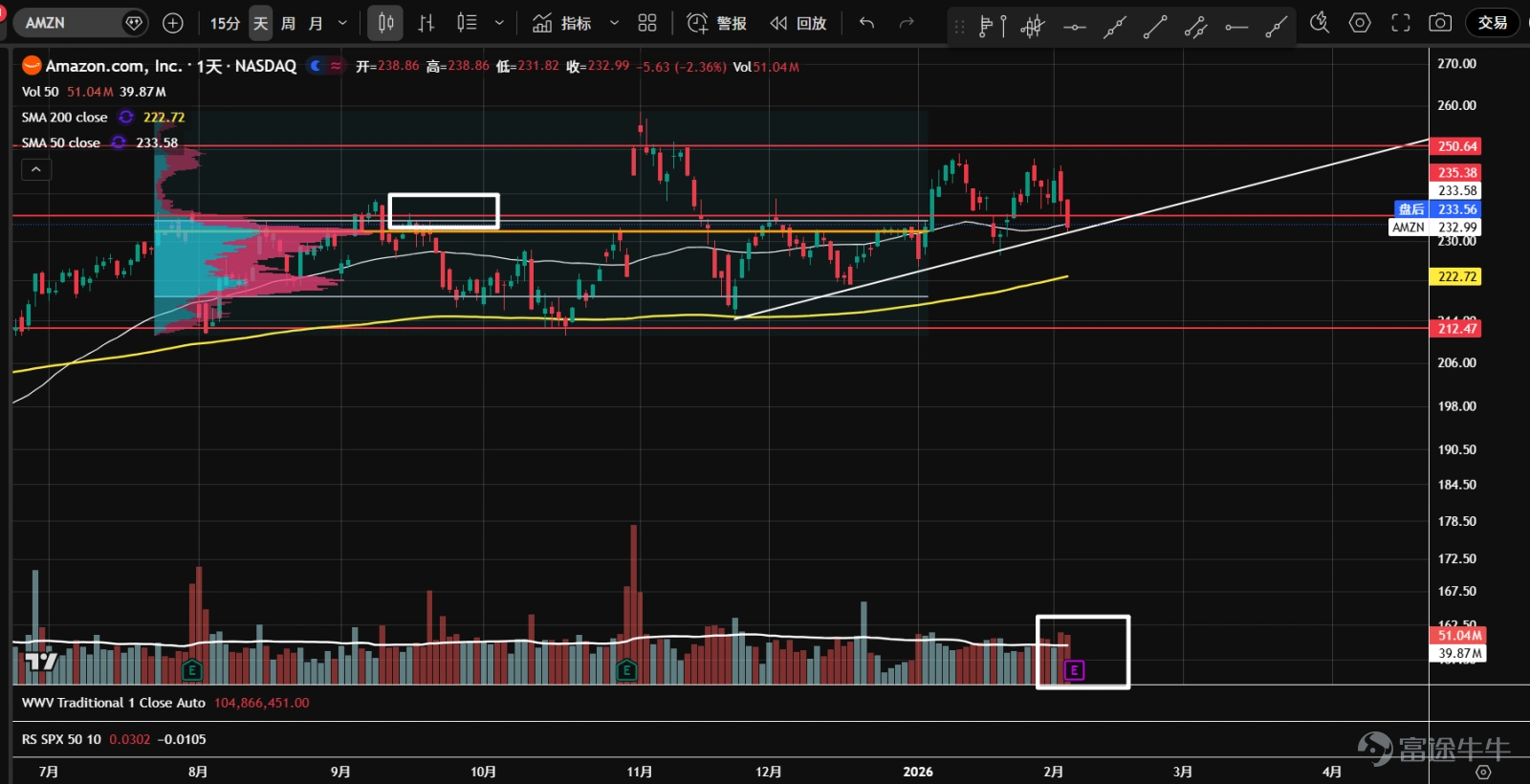Screen dimensions: 1530x784
Task: Select the 周 weekly interval
Action: click(x=289, y=23)
